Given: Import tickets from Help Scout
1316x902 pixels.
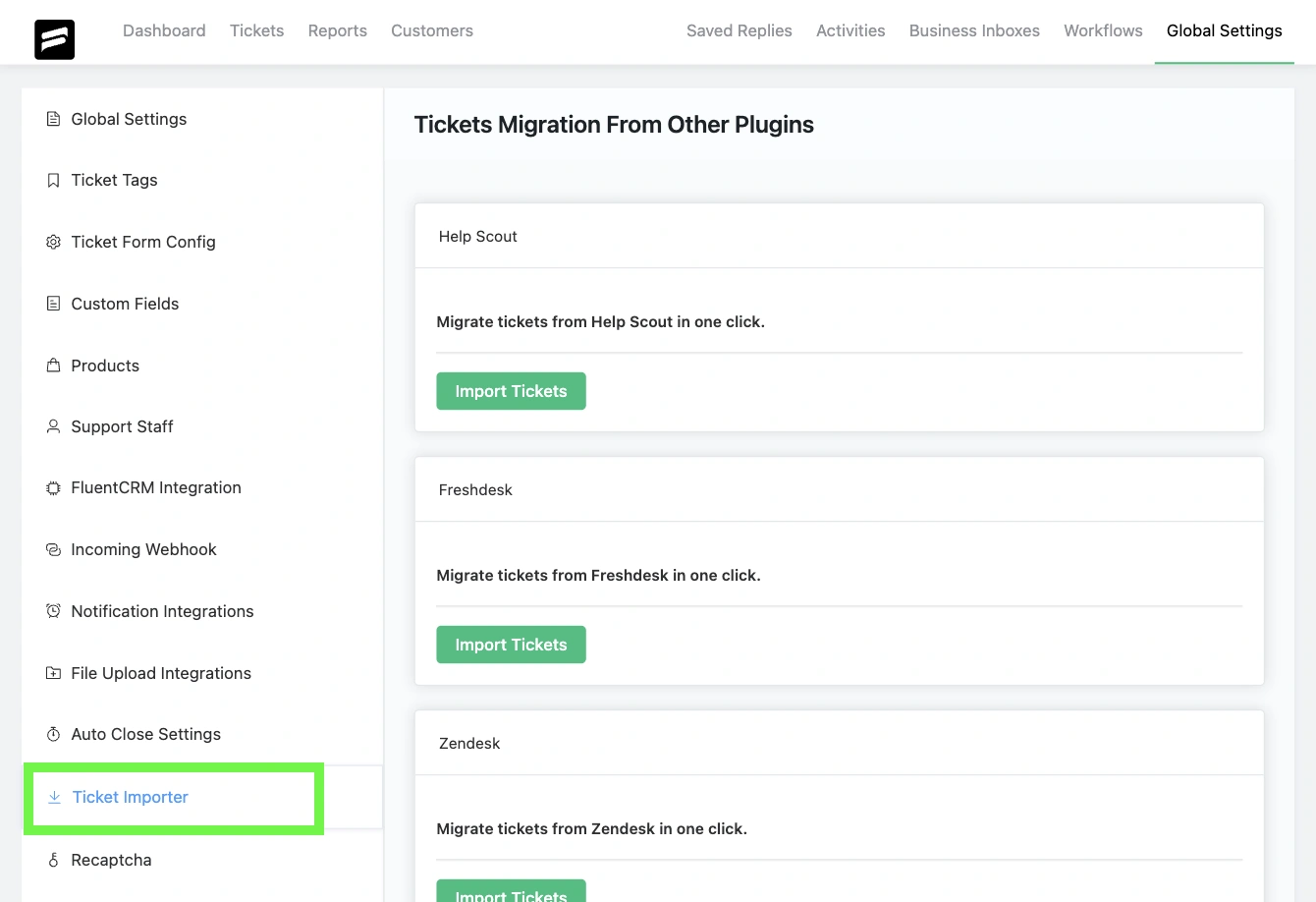Looking at the screenshot, I should pos(511,391).
